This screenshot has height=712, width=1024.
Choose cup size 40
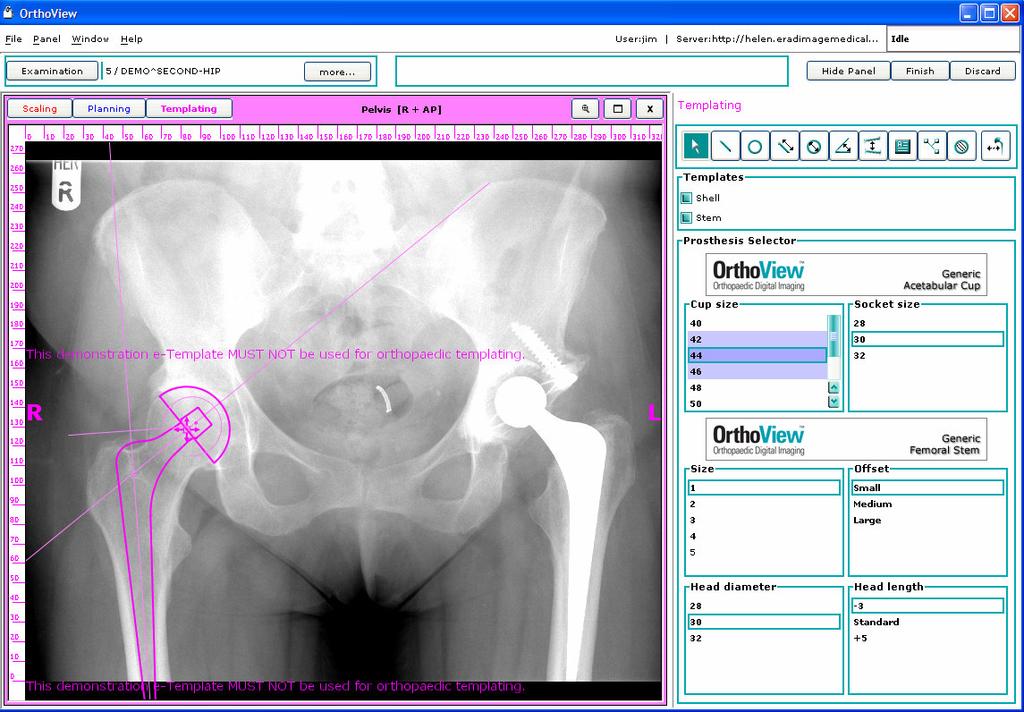[758, 323]
